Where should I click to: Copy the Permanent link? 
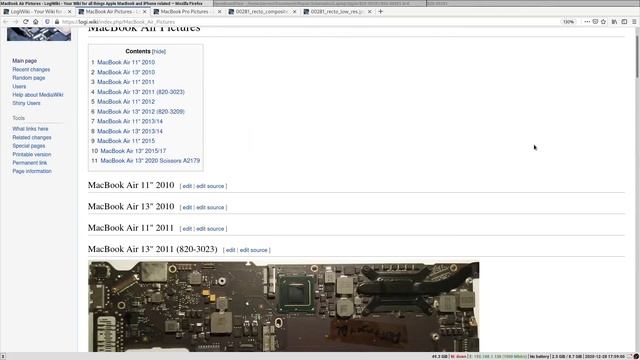29,162
